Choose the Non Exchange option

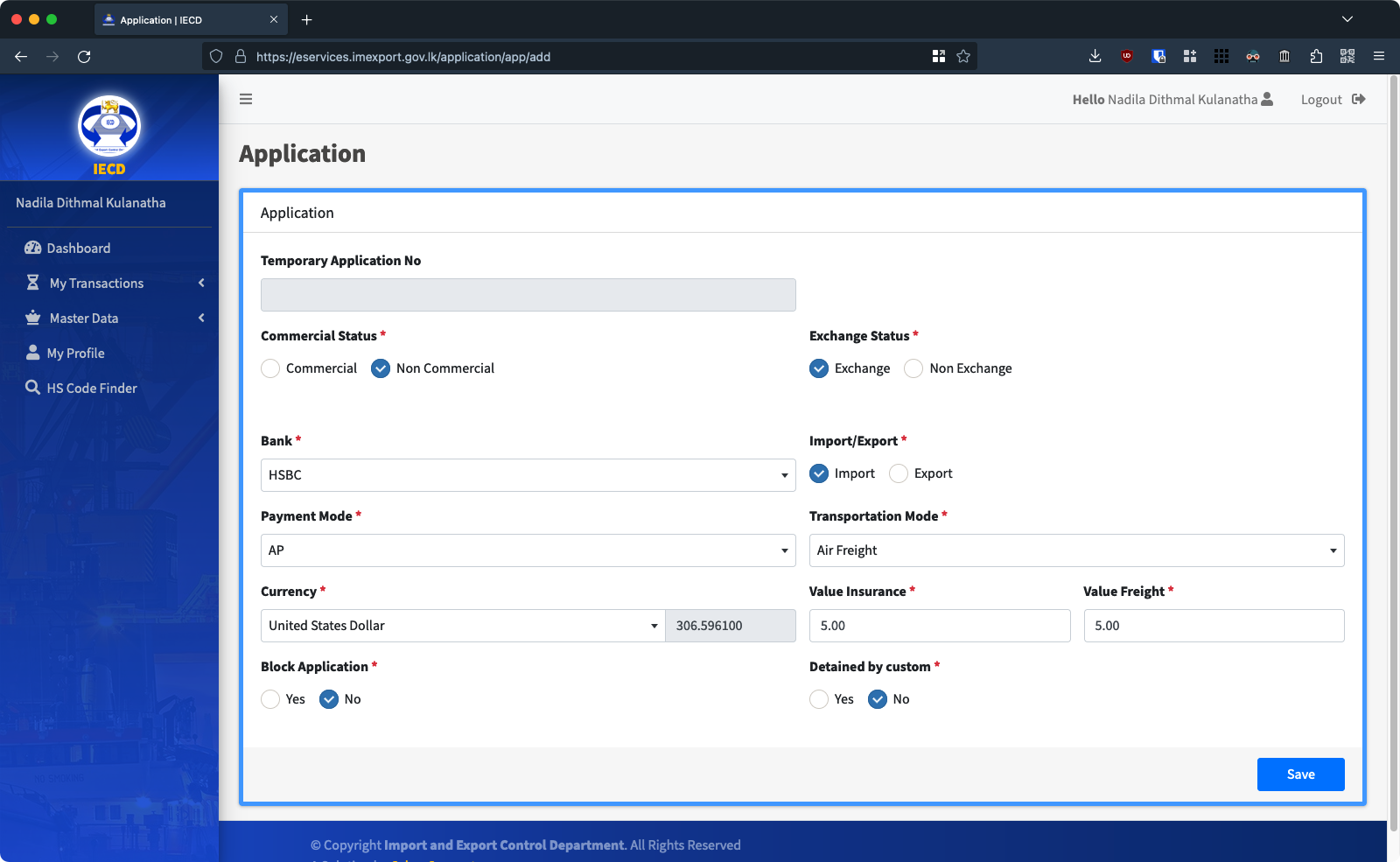(913, 368)
